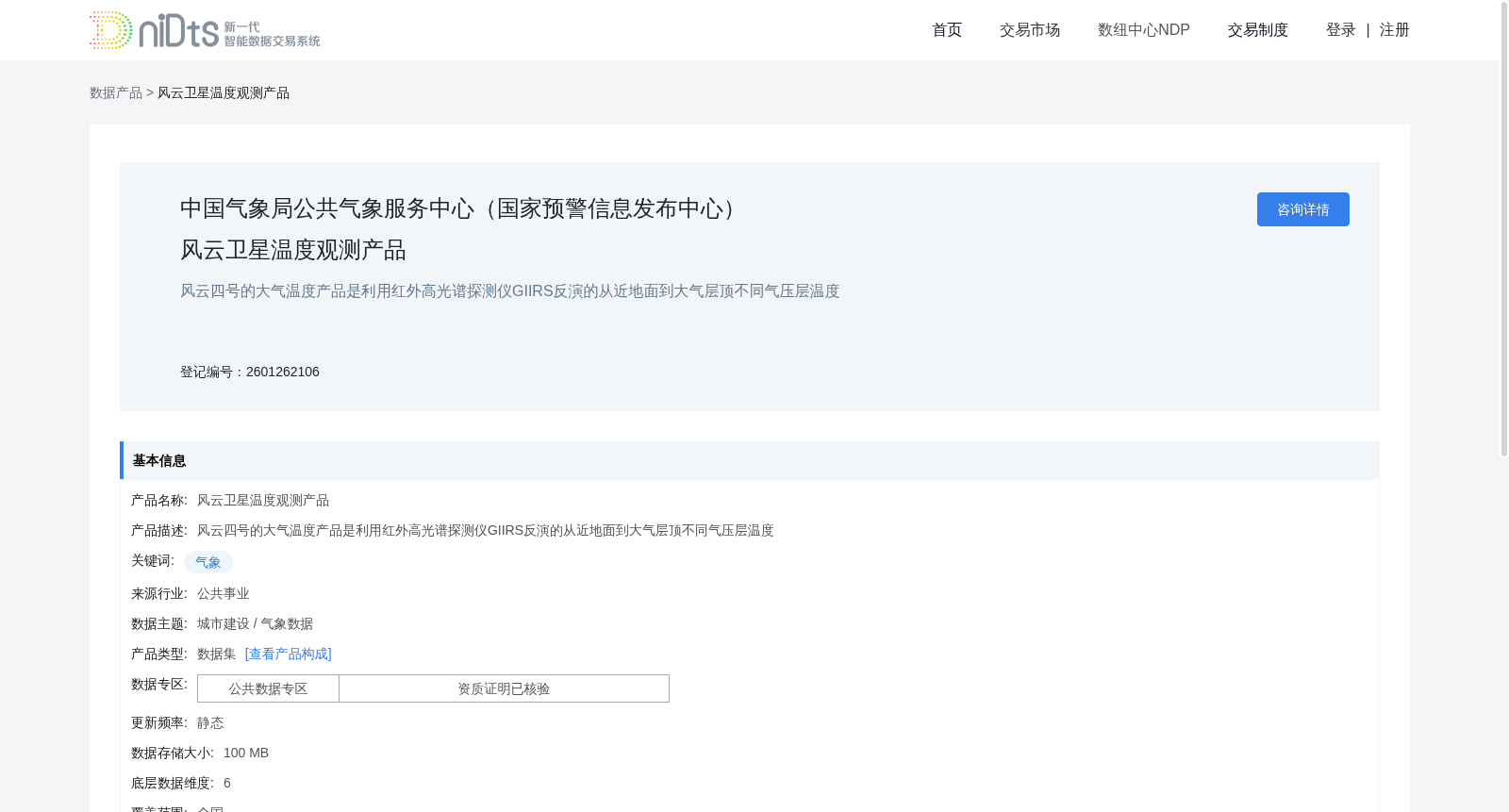Viewport: 1509px width, 812px height.
Task: Go back to 数据产品 breadcrumb
Action: click(x=116, y=92)
